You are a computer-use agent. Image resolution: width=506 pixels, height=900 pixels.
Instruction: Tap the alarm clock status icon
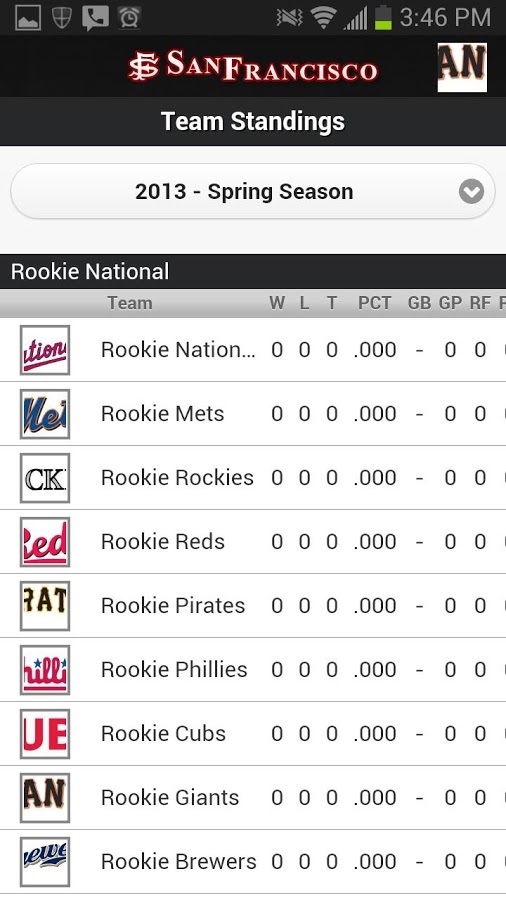(x=129, y=18)
